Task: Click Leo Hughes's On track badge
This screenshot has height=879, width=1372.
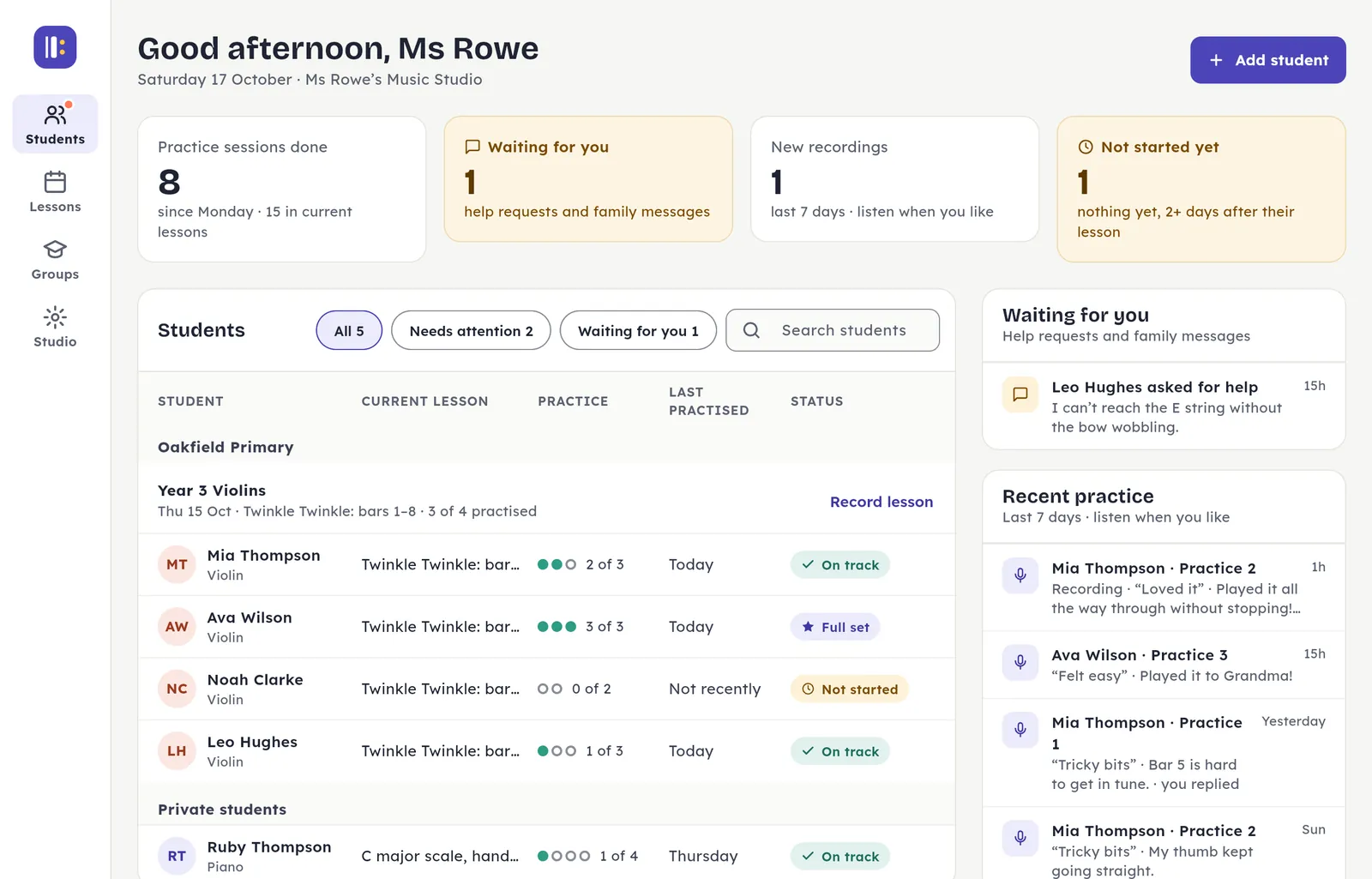Action: click(840, 751)
